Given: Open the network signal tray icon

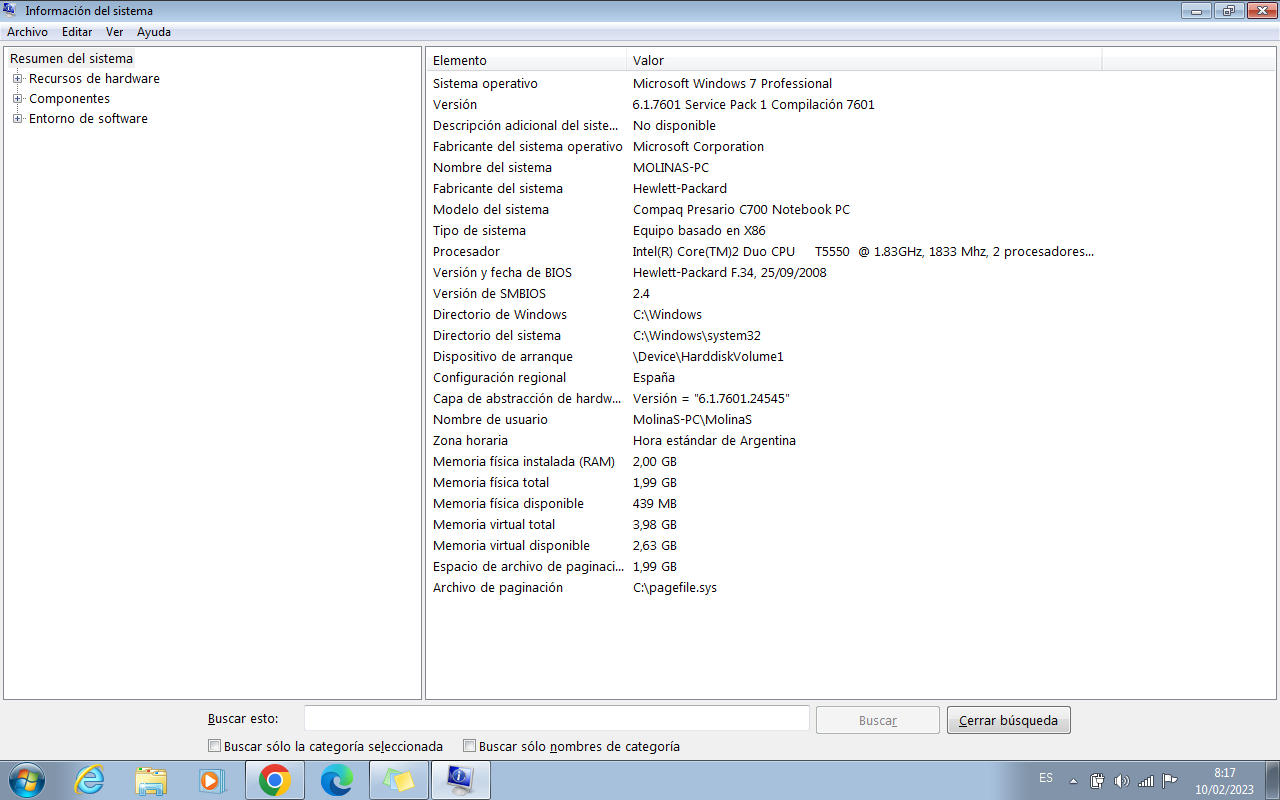Looking at the screenshot, I should pos(1146,781).
